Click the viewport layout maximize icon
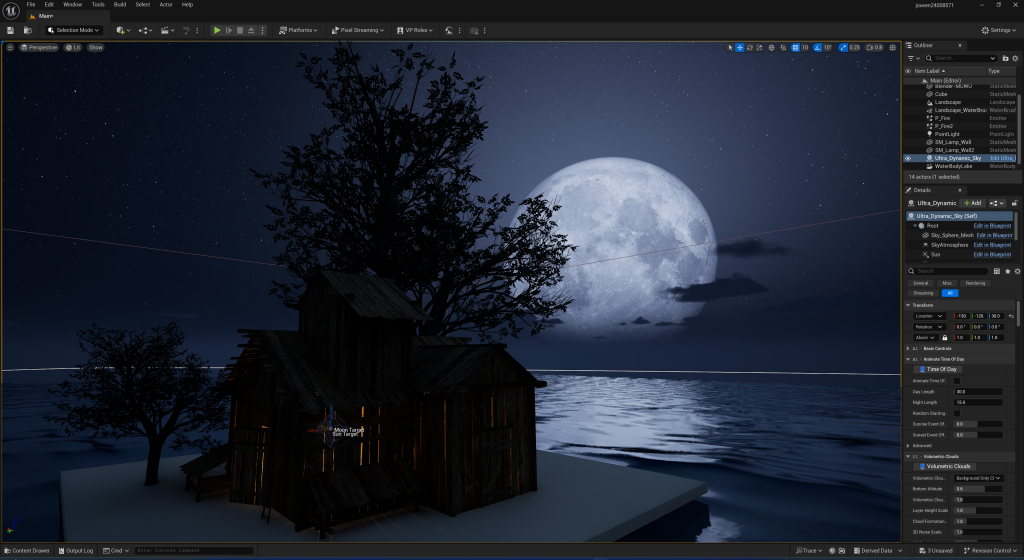The width and height of the screenshot is (1024, 560). click(x=894, y=47)
